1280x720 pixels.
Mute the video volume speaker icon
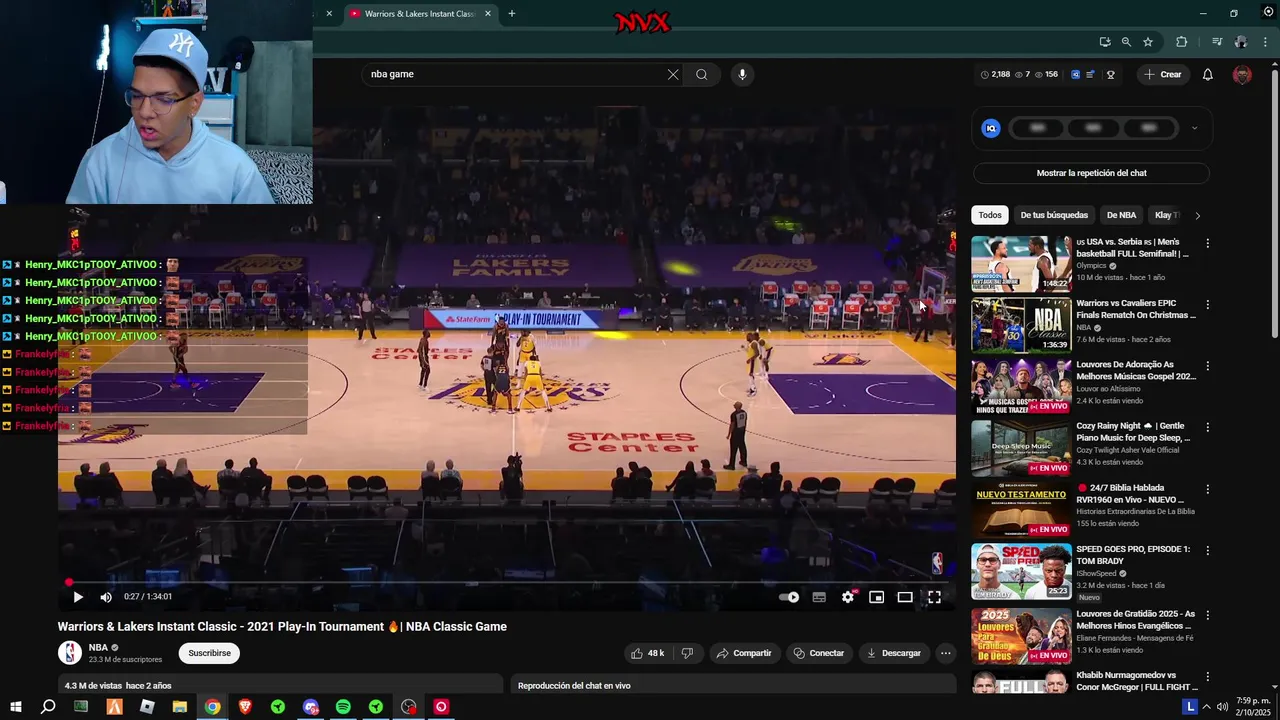(106, 597)
